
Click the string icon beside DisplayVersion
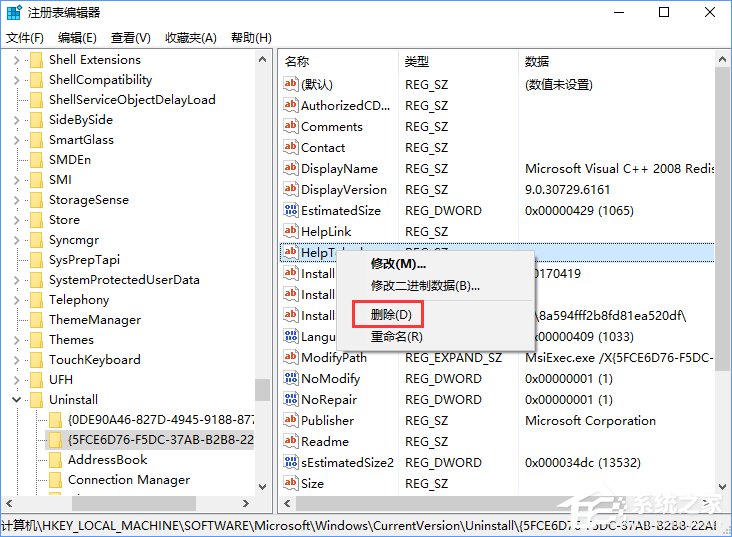pos(290,189)
